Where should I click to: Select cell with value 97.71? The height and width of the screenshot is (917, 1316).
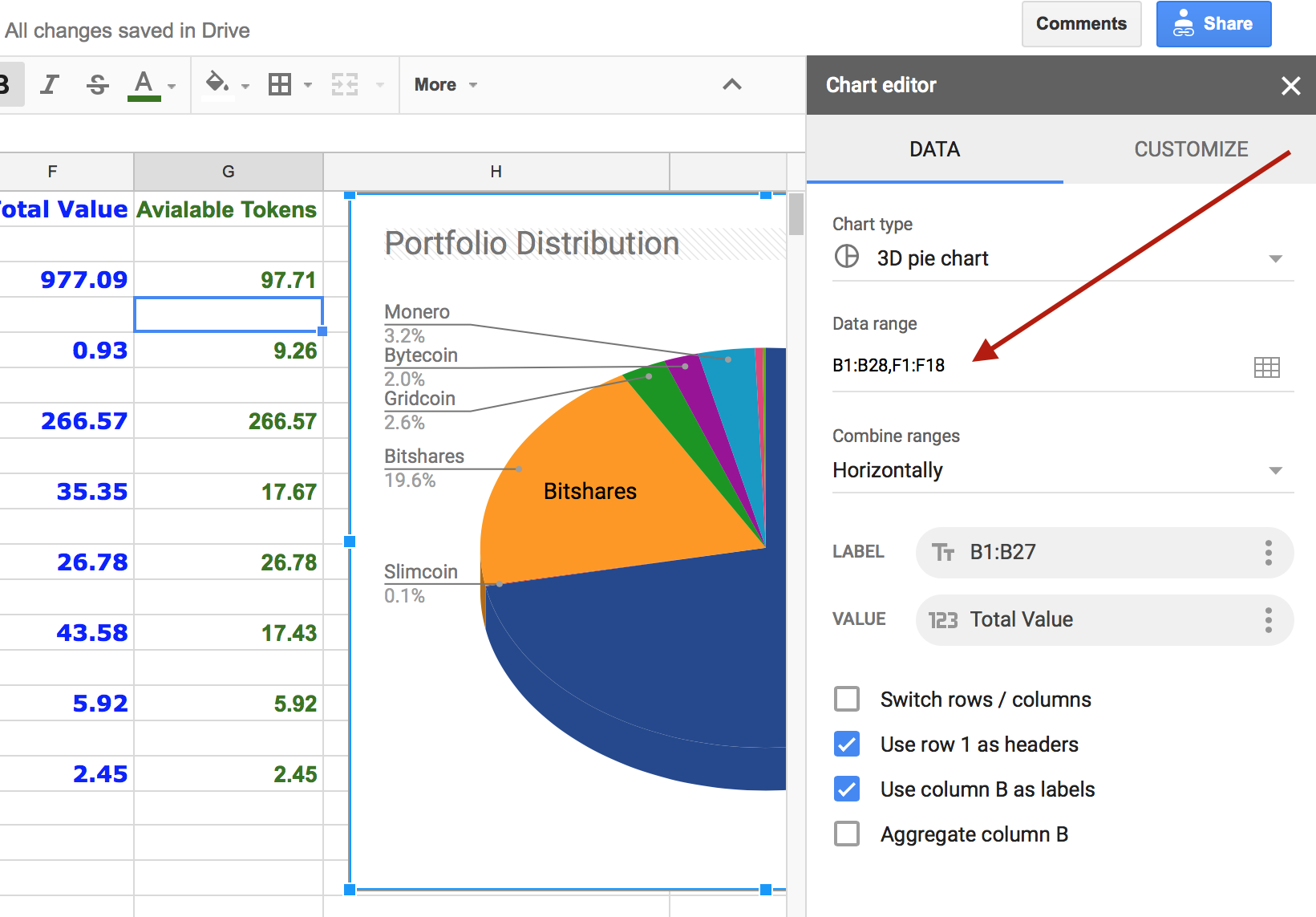pyautogui.click(x=229, y=279)
